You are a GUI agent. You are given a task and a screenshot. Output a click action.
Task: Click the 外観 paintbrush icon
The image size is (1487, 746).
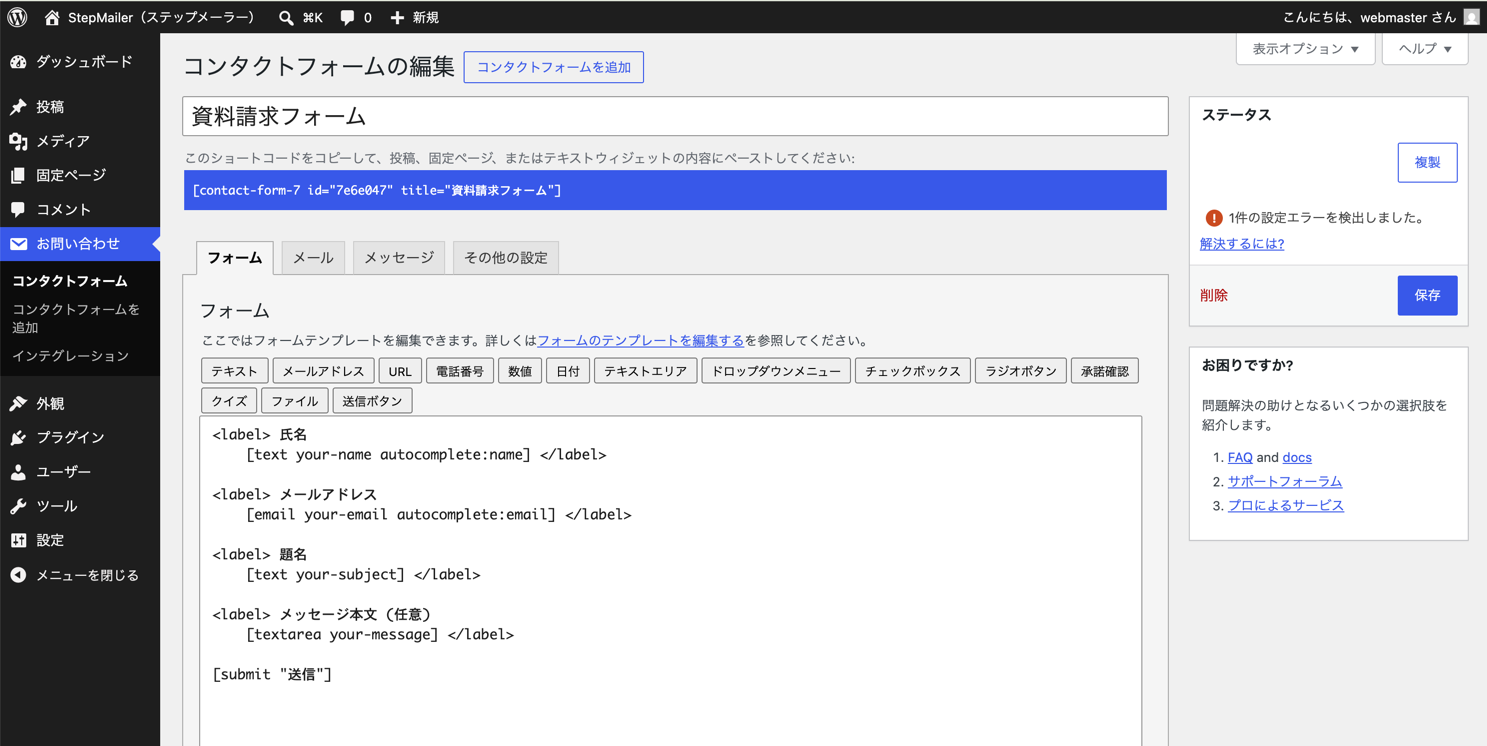[18, 404]
